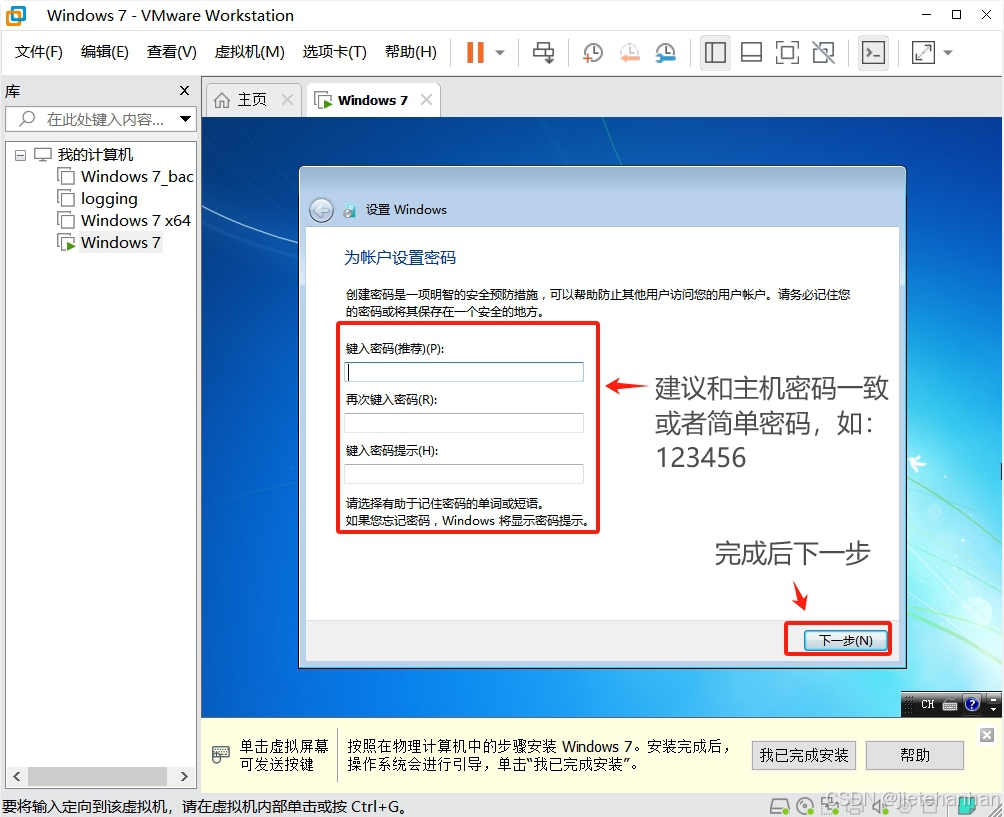This screenshot has height=817, width=1004.
Task: Select 我的计算机 in the library tree
Action: [x=95, y=155]
